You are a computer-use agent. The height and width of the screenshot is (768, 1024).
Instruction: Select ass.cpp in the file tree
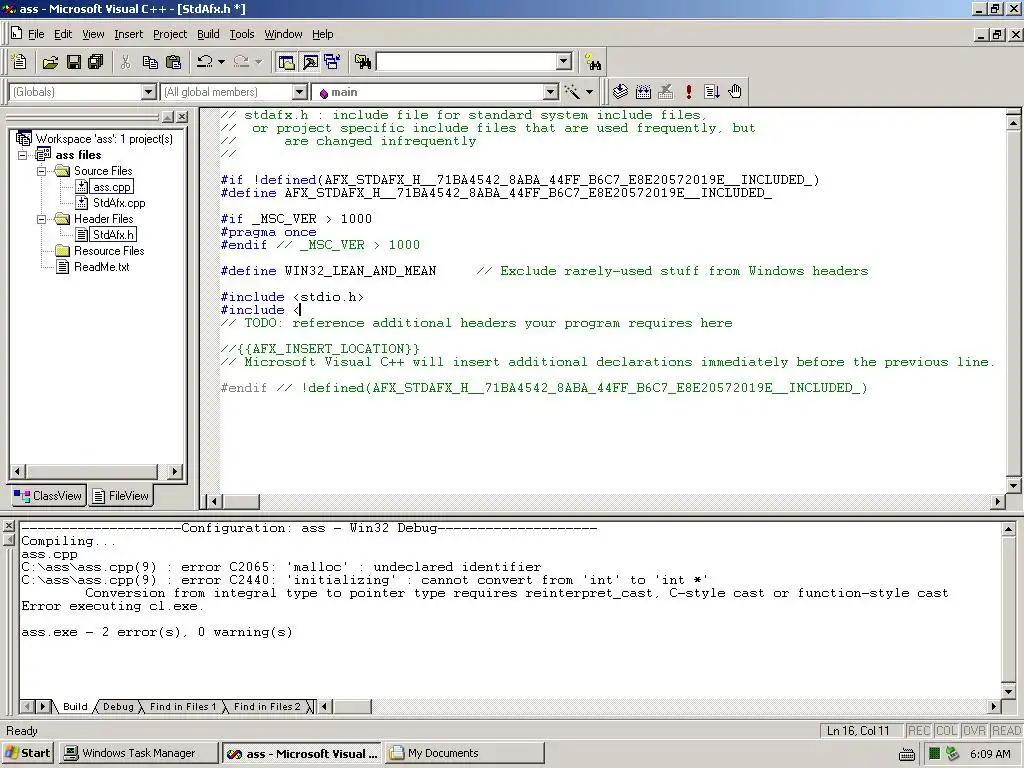tap(112, 187)
